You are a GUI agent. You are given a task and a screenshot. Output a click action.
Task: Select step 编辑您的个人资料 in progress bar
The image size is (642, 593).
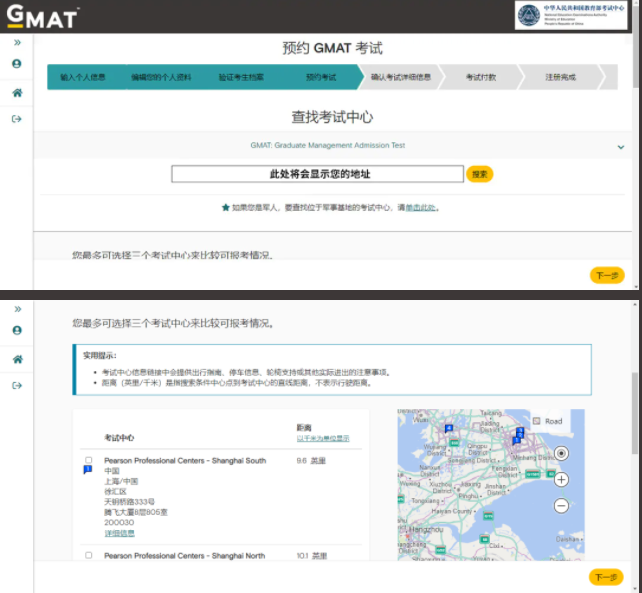(x=161, y=77)
